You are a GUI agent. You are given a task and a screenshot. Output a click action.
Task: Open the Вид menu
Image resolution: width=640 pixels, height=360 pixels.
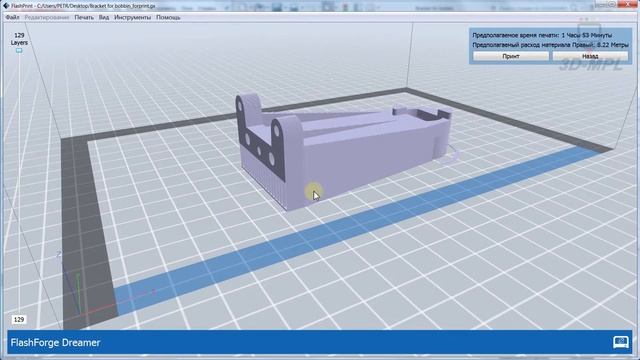coord(104,18)
